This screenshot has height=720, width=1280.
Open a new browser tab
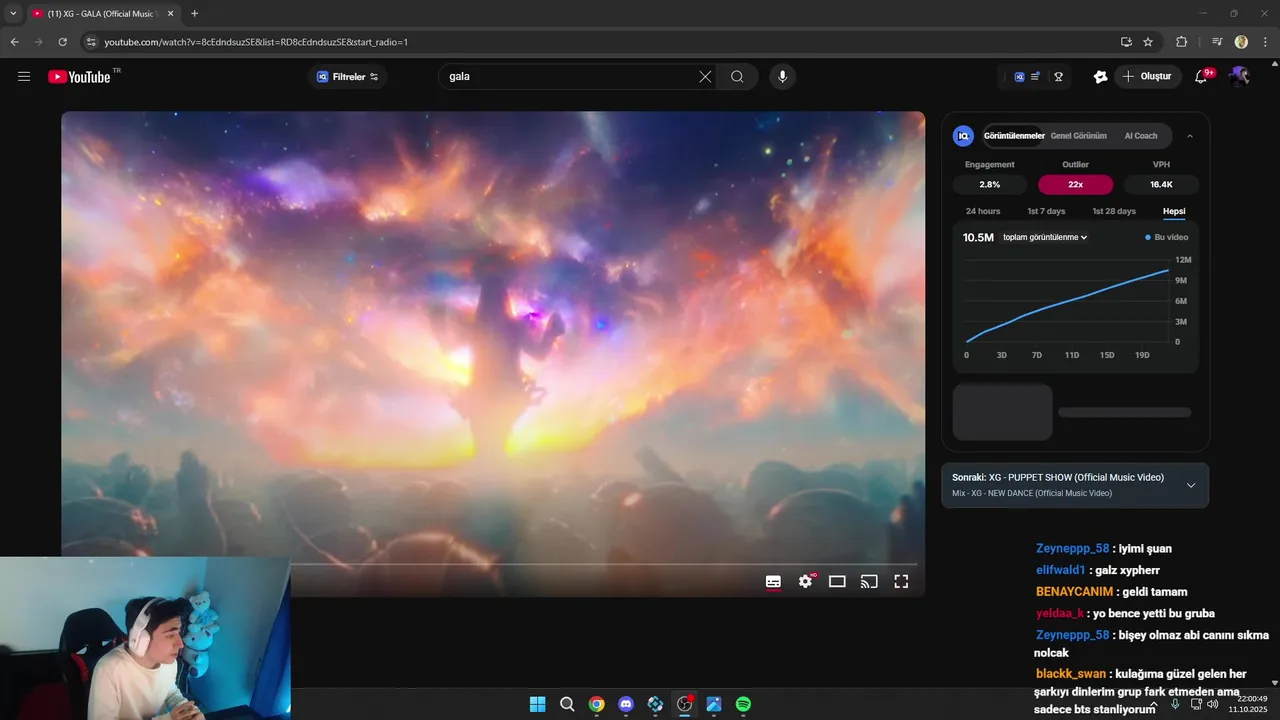click(194, 13)
